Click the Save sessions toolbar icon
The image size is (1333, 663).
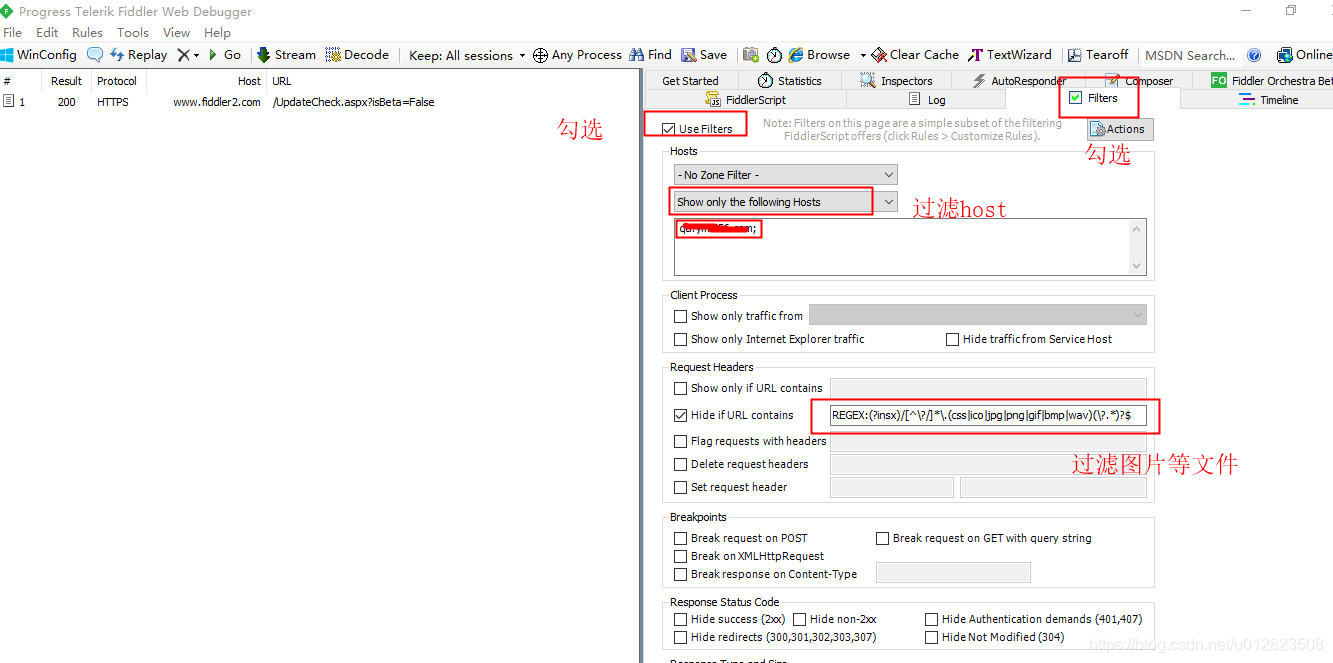click(704, 55)
